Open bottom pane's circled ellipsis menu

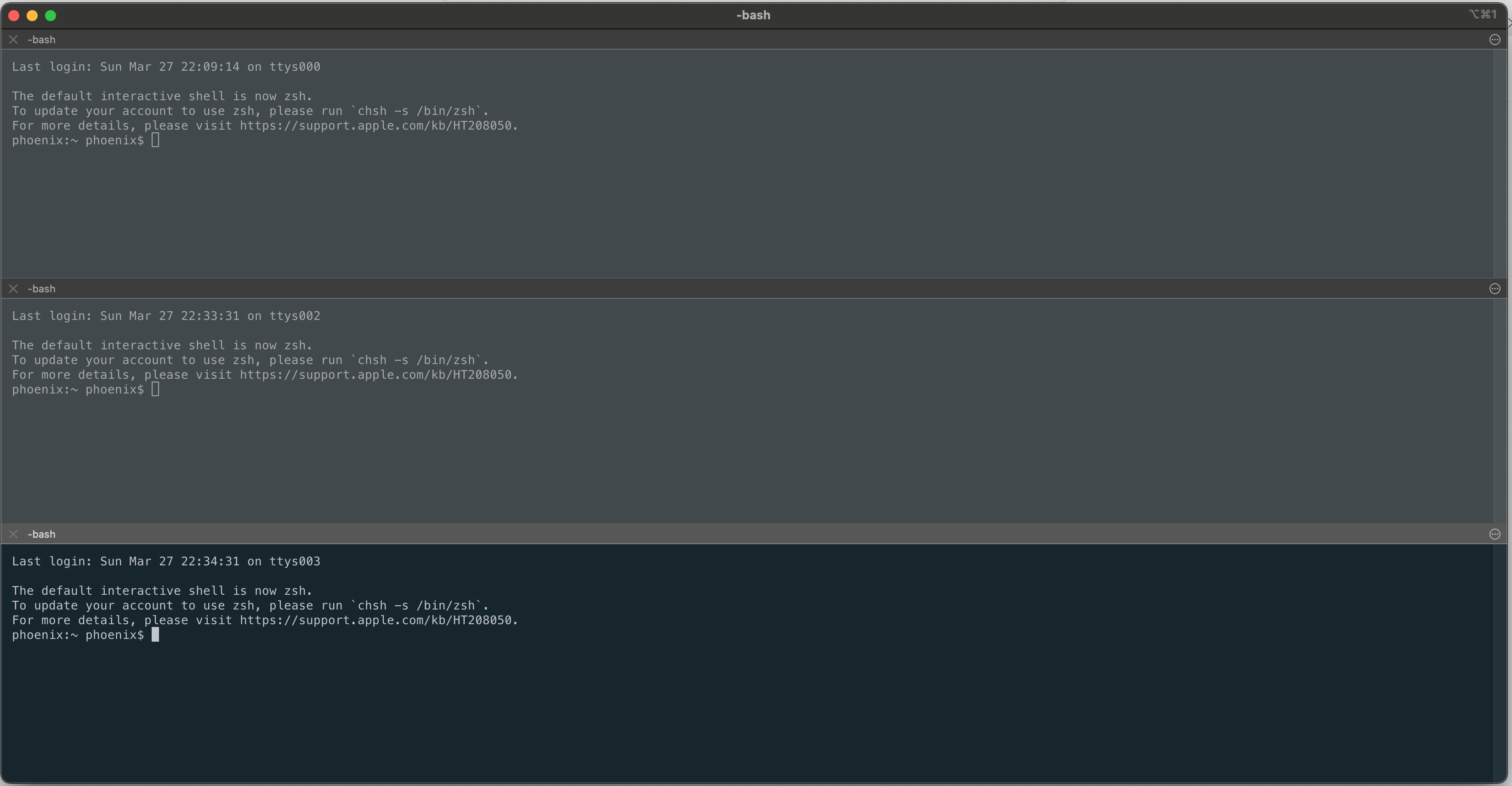(1495, 534)
